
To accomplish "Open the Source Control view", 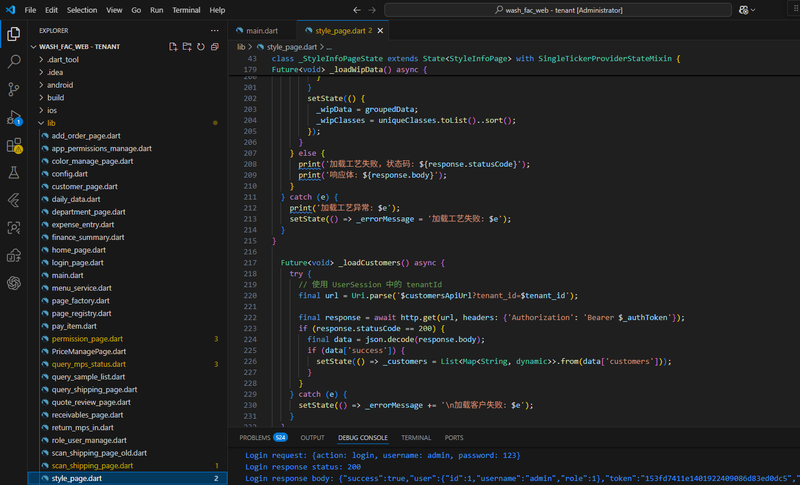I will click(14, 89).
